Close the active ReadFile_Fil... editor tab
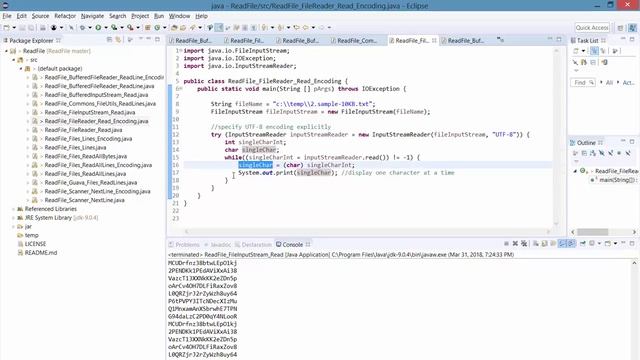 [434, 40]
